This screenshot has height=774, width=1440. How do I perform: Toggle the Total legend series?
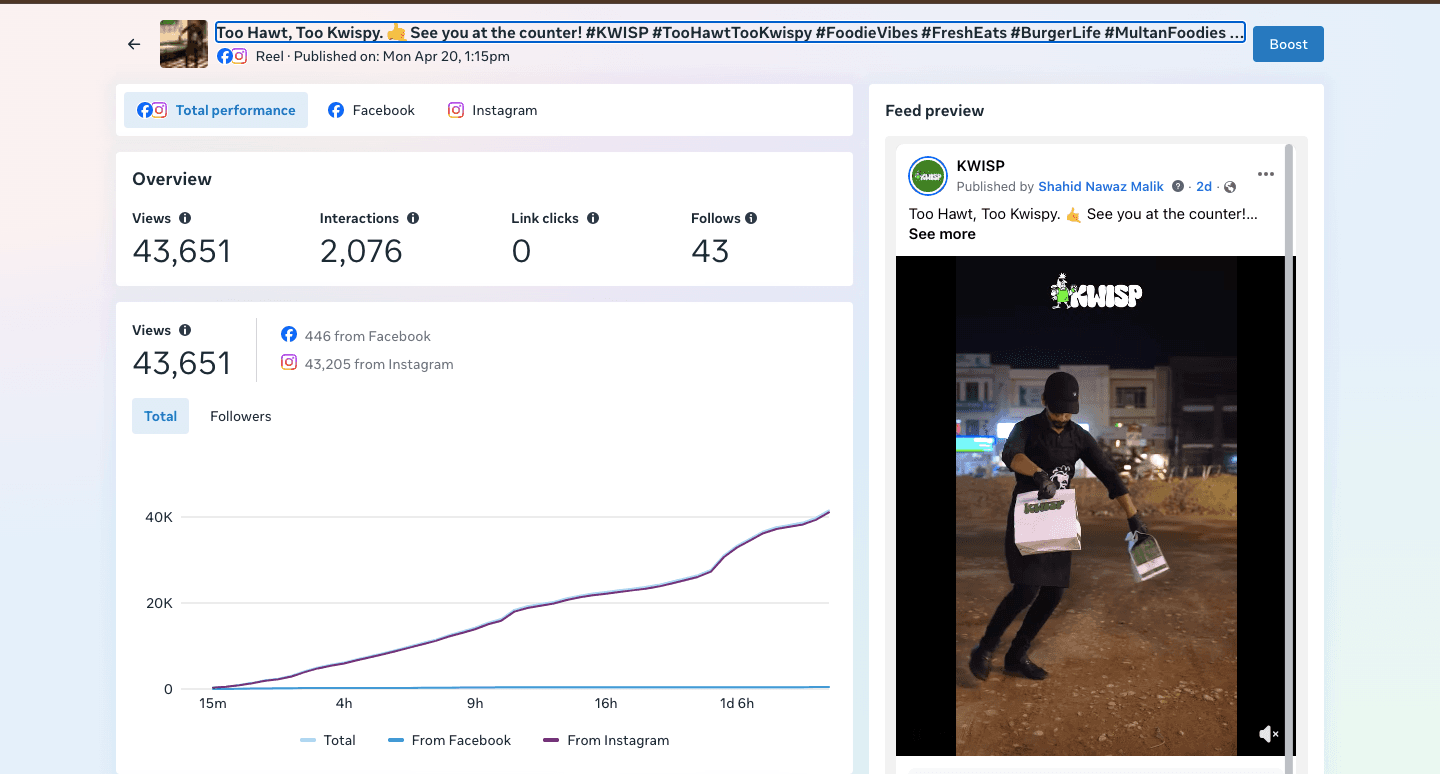pyautogui.click(x=328, y=741)
